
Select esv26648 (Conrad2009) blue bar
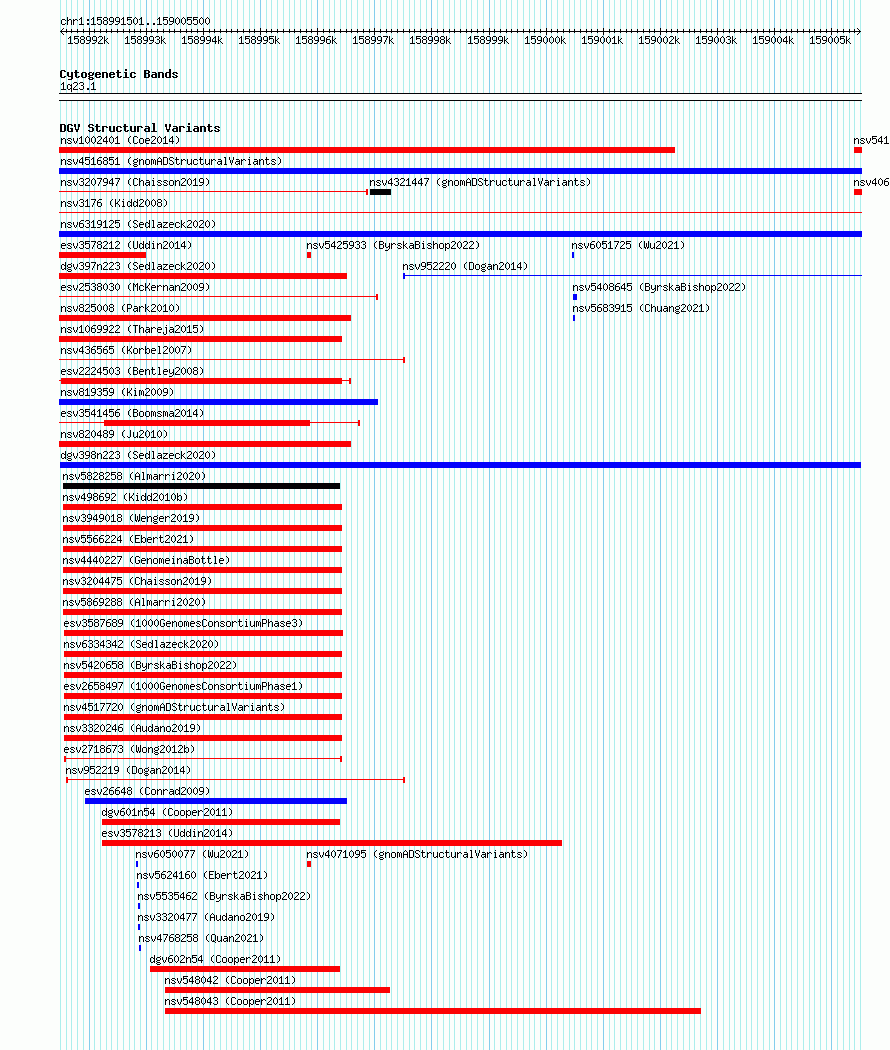(x=216, y=801)
